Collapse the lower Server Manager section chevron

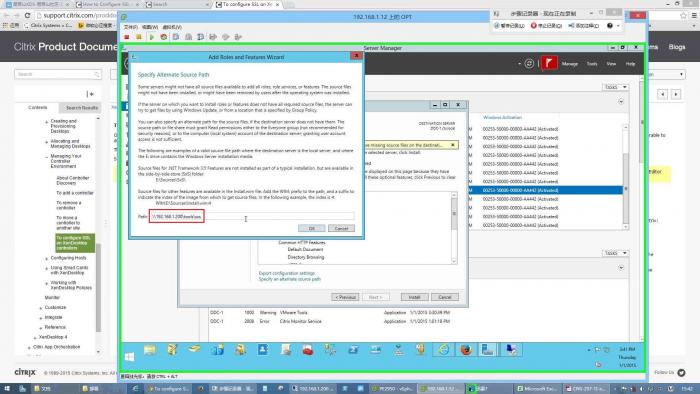pyautogui.click(x=621, y=268)
